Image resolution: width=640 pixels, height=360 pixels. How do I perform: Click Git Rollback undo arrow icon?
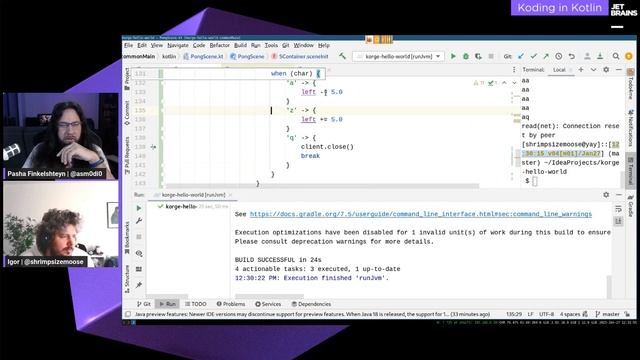(571, 56)
